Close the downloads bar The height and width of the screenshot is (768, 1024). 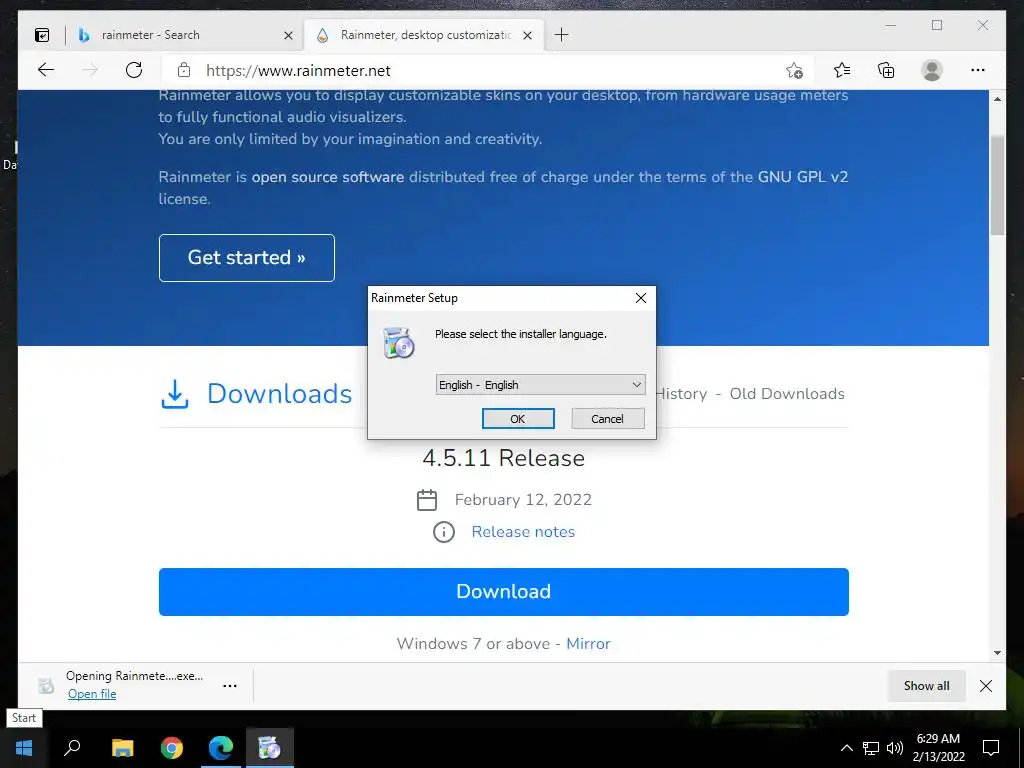pos(986,686)
